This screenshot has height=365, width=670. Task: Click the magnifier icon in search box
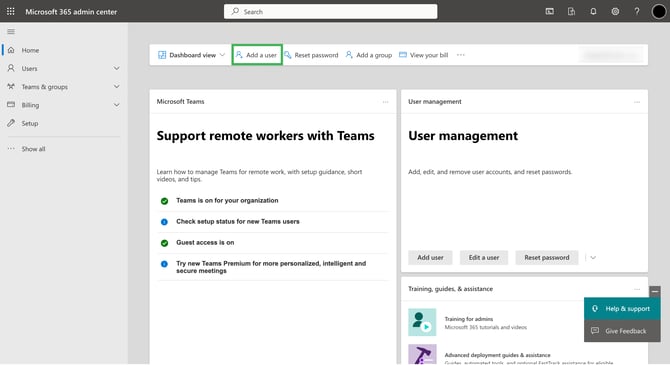click(x=235, y=12)
